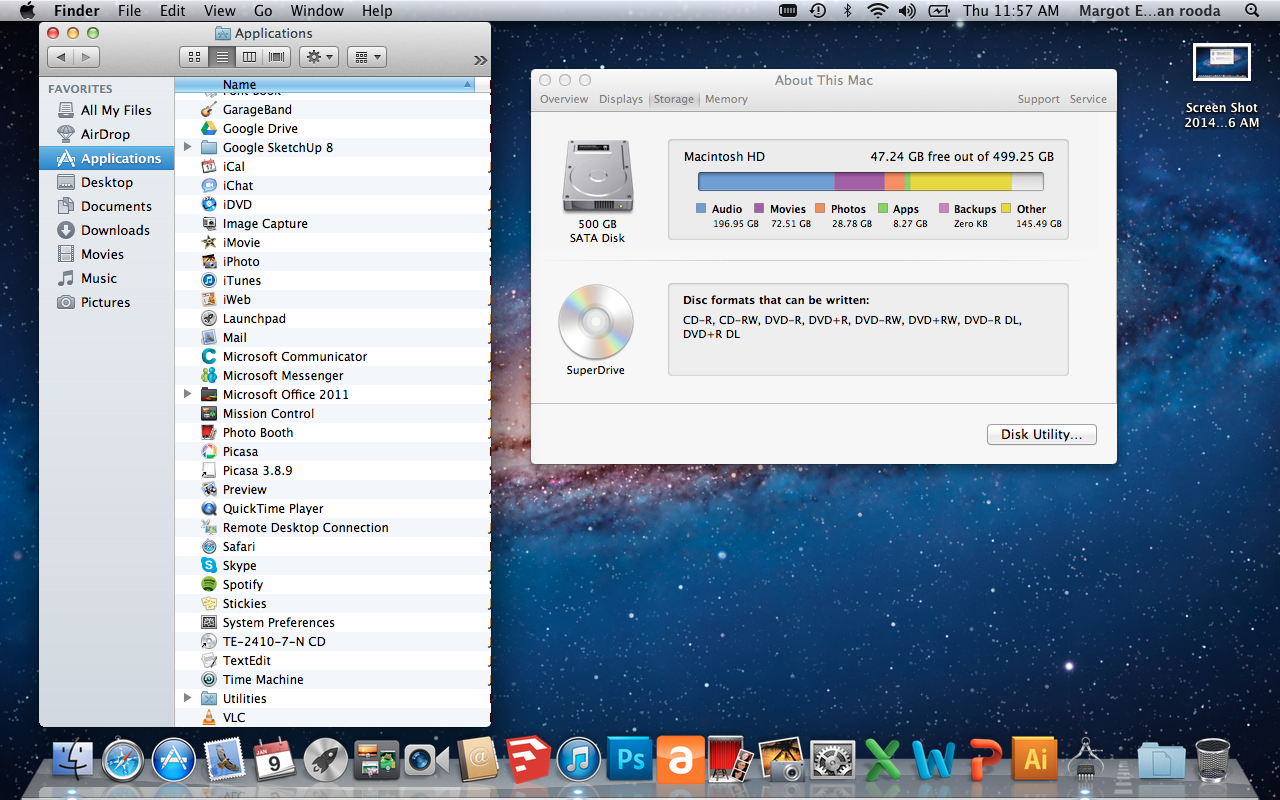The image size is (1280, 800).
Task: Switch to the Displays tab
Action: point(621,99)
